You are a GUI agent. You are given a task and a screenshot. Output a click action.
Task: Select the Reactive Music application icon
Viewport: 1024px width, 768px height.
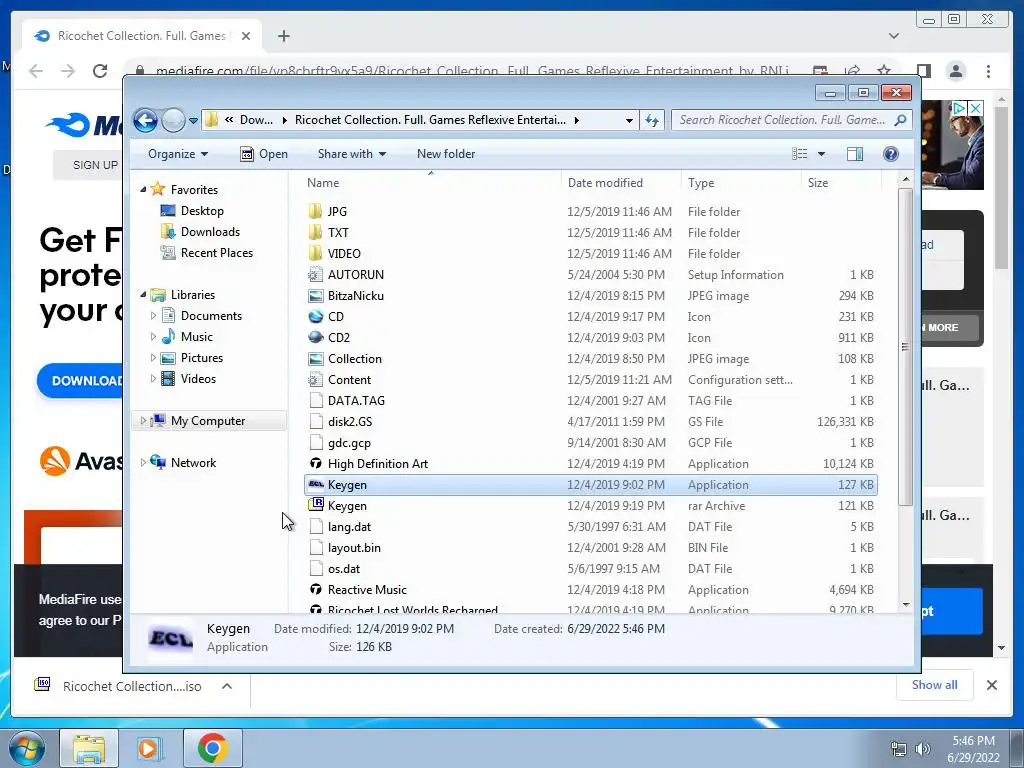315,590
